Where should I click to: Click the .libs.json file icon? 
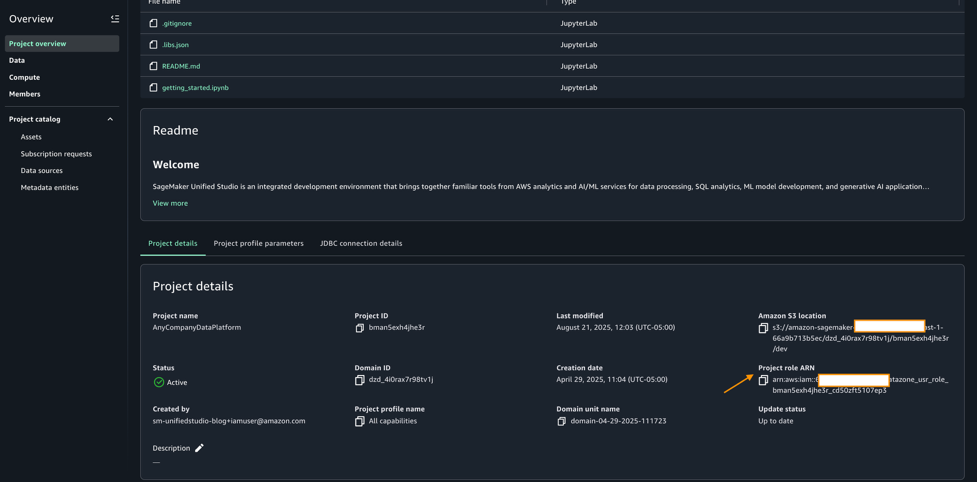point(153,45)
